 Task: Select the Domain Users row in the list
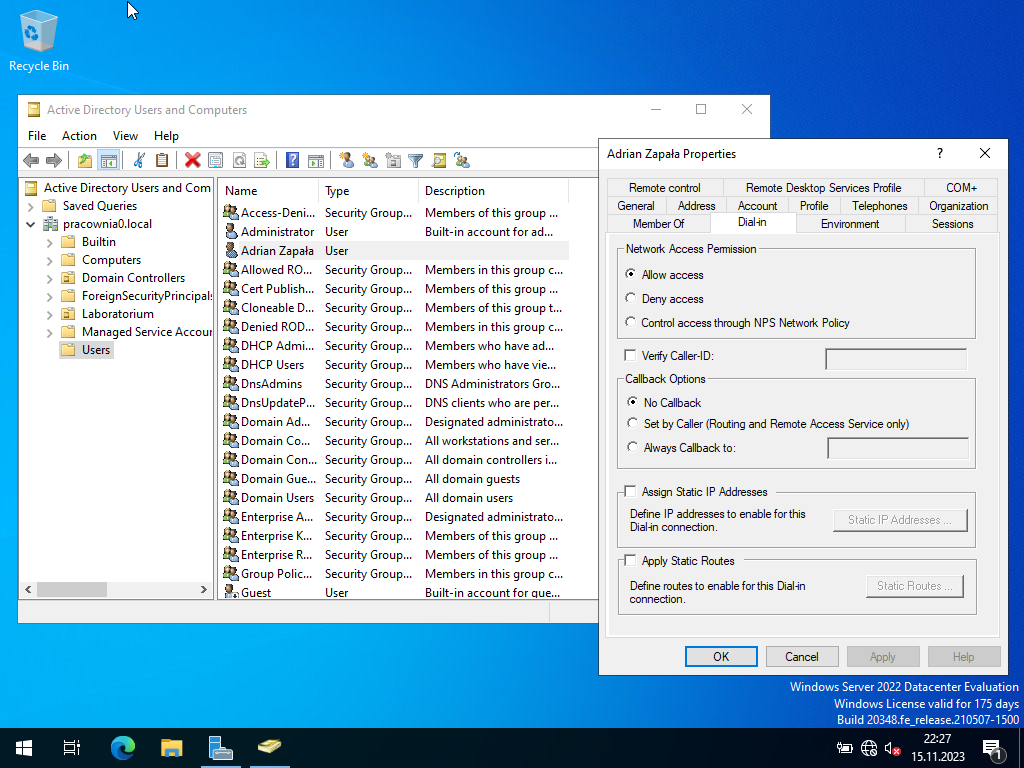(394, 498)
